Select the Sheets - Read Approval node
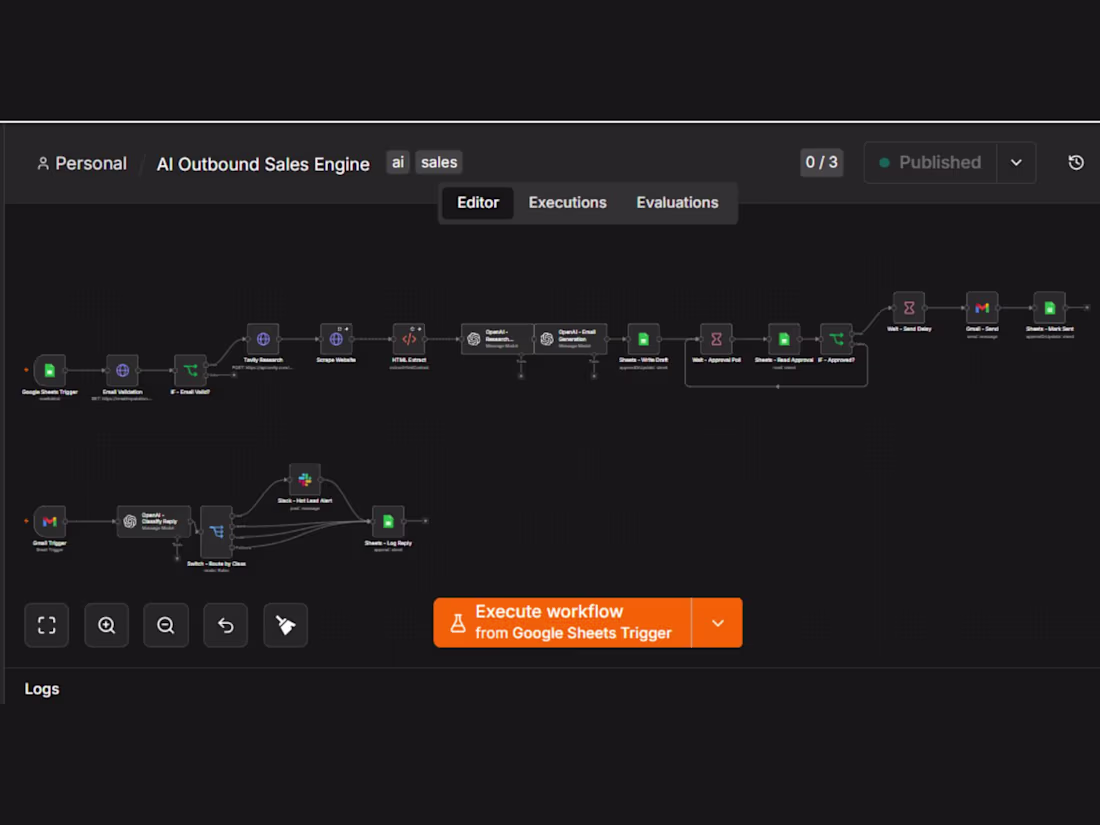 [784, 339]
